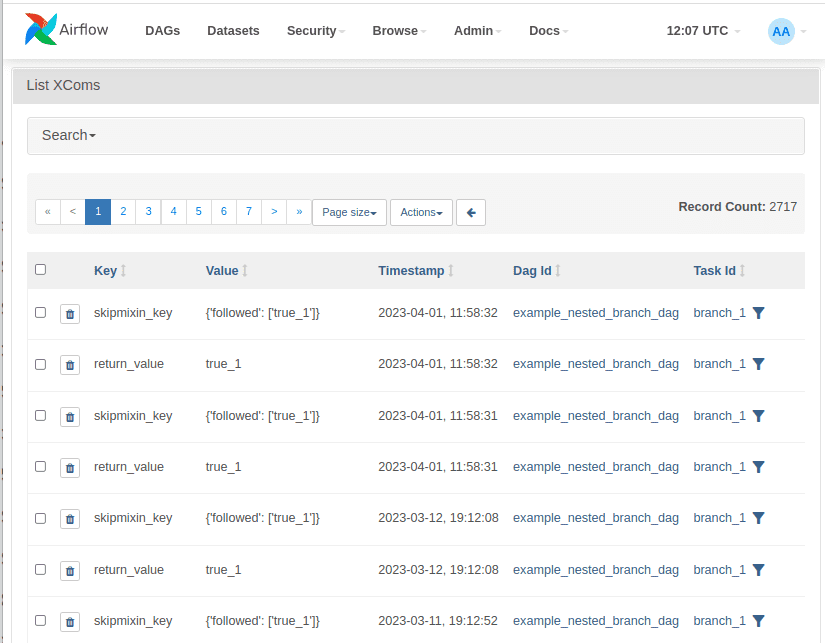
Task: Open the Actions dropdown
Action: [421, 213]
